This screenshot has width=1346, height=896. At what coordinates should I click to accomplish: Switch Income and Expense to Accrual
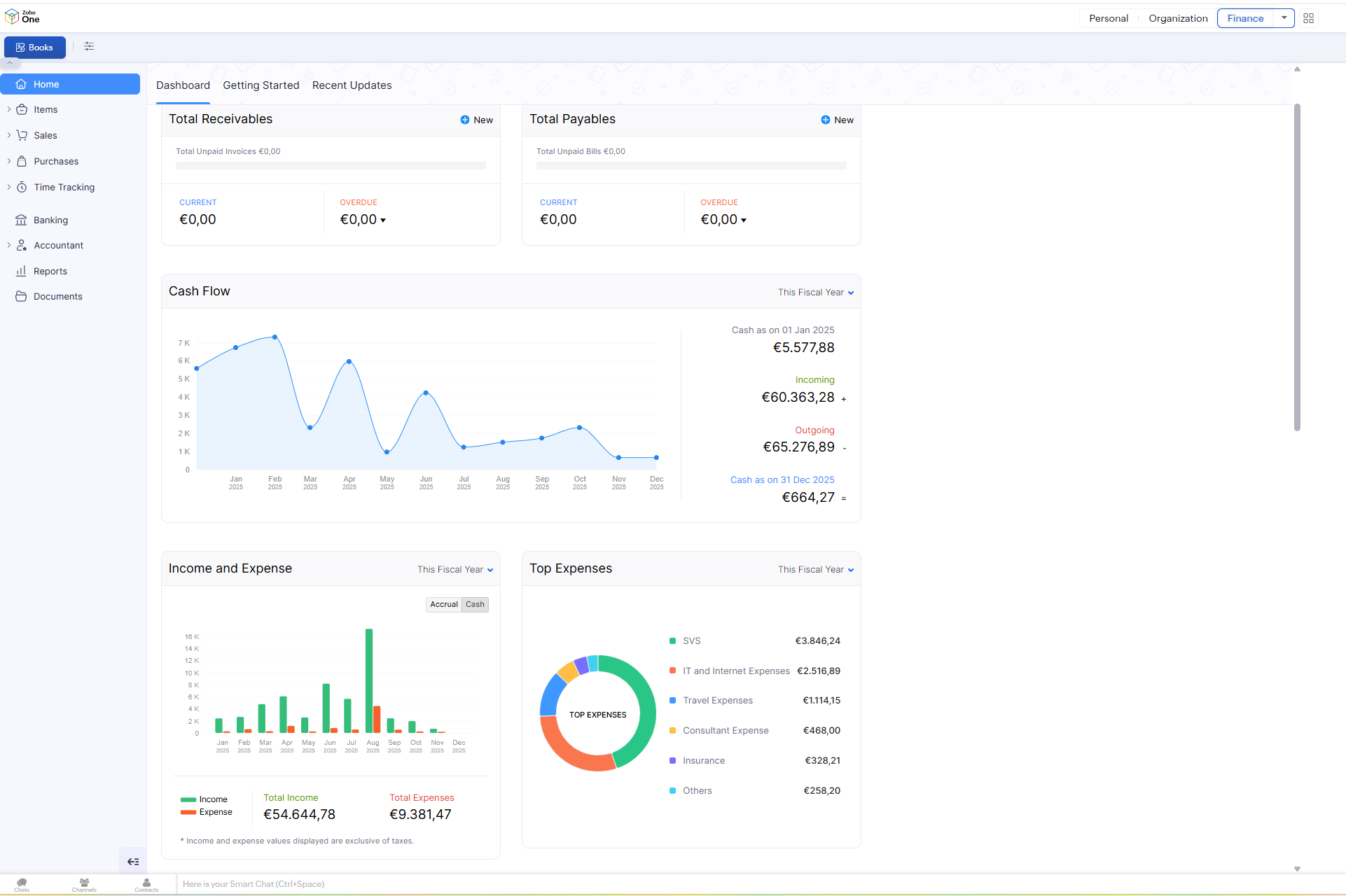[443, 604]
